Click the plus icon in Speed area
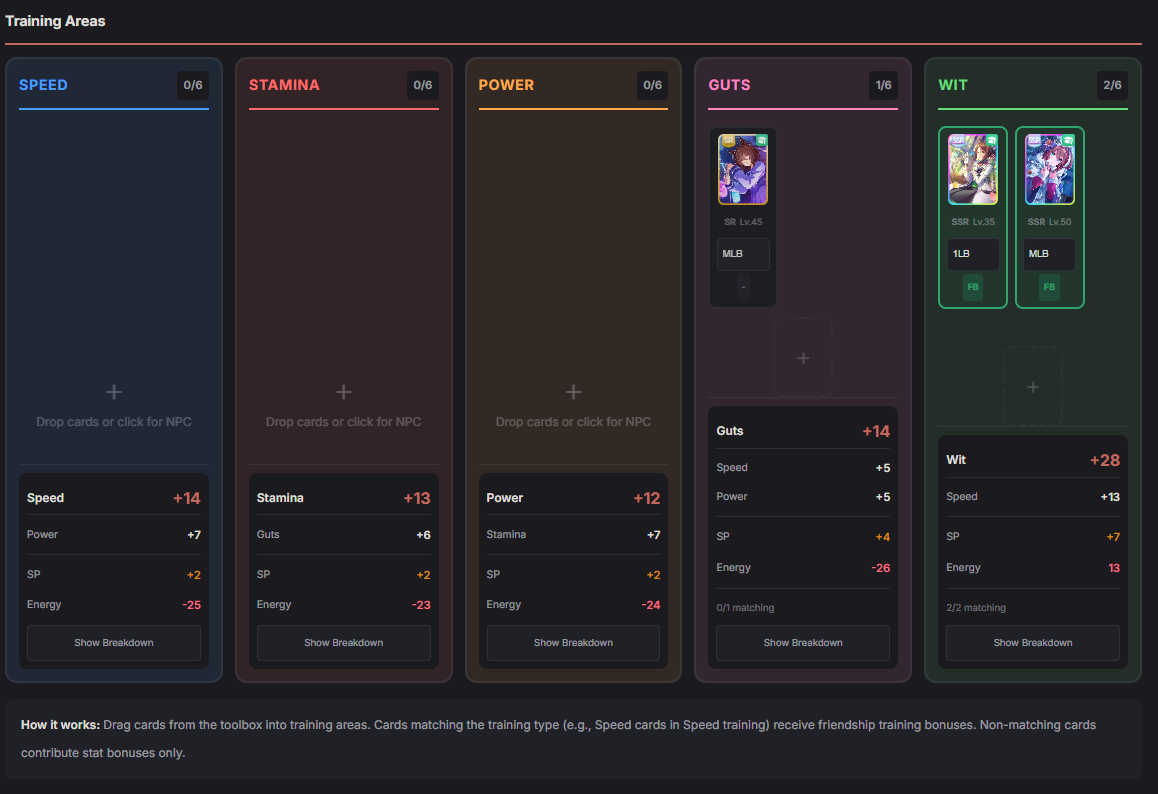Viewport: 1158px width, 794px height. click(x=114, y=391)
